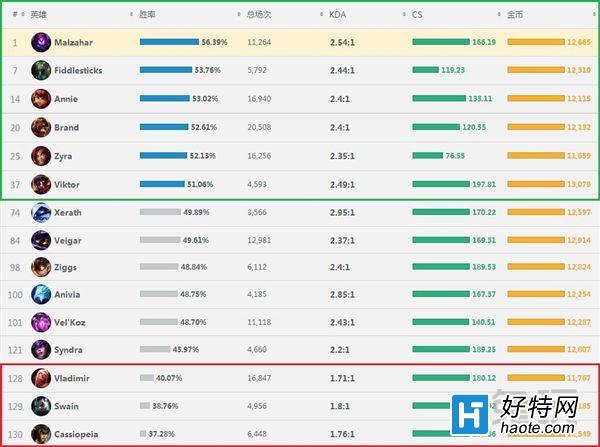Click Fiddlesticks' 53.76% win rate bar
600x447 pixels.
click(x=166, y=70)
